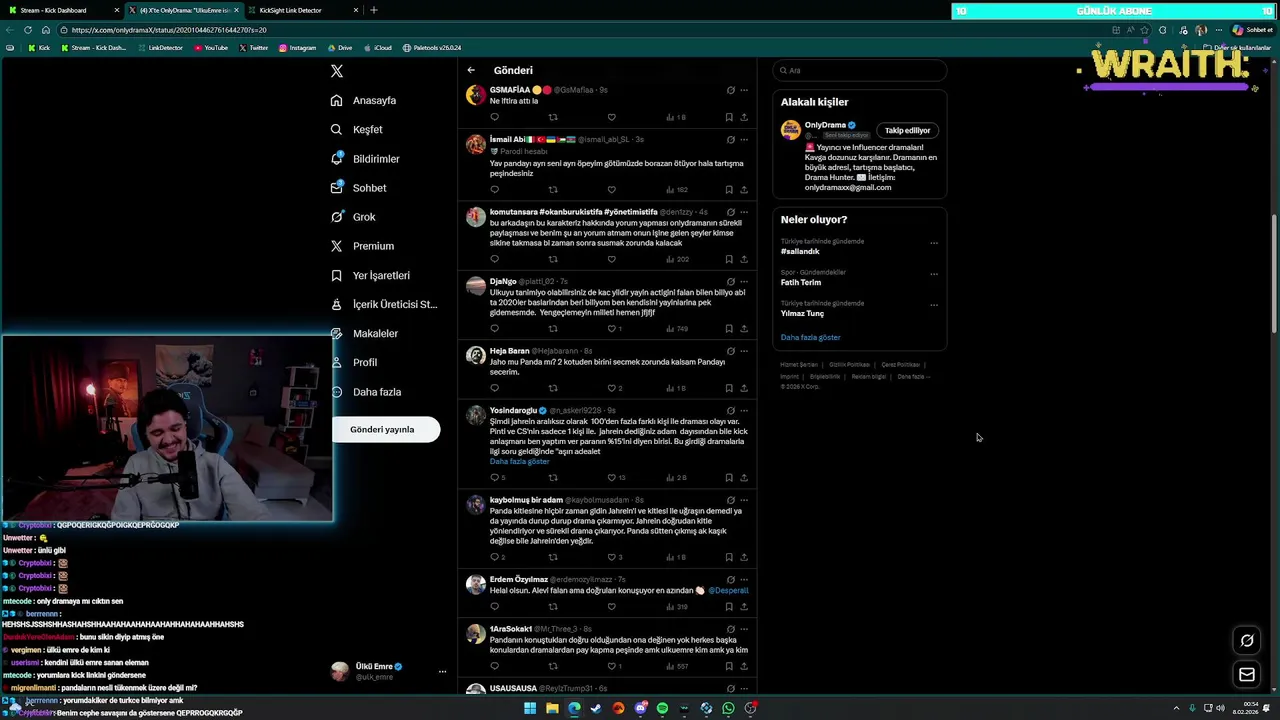Viewport: 1280px width, 720px height.
Task: Go back with Gönderi arrow
Action: pyautogui.click(x=471, y=70)
